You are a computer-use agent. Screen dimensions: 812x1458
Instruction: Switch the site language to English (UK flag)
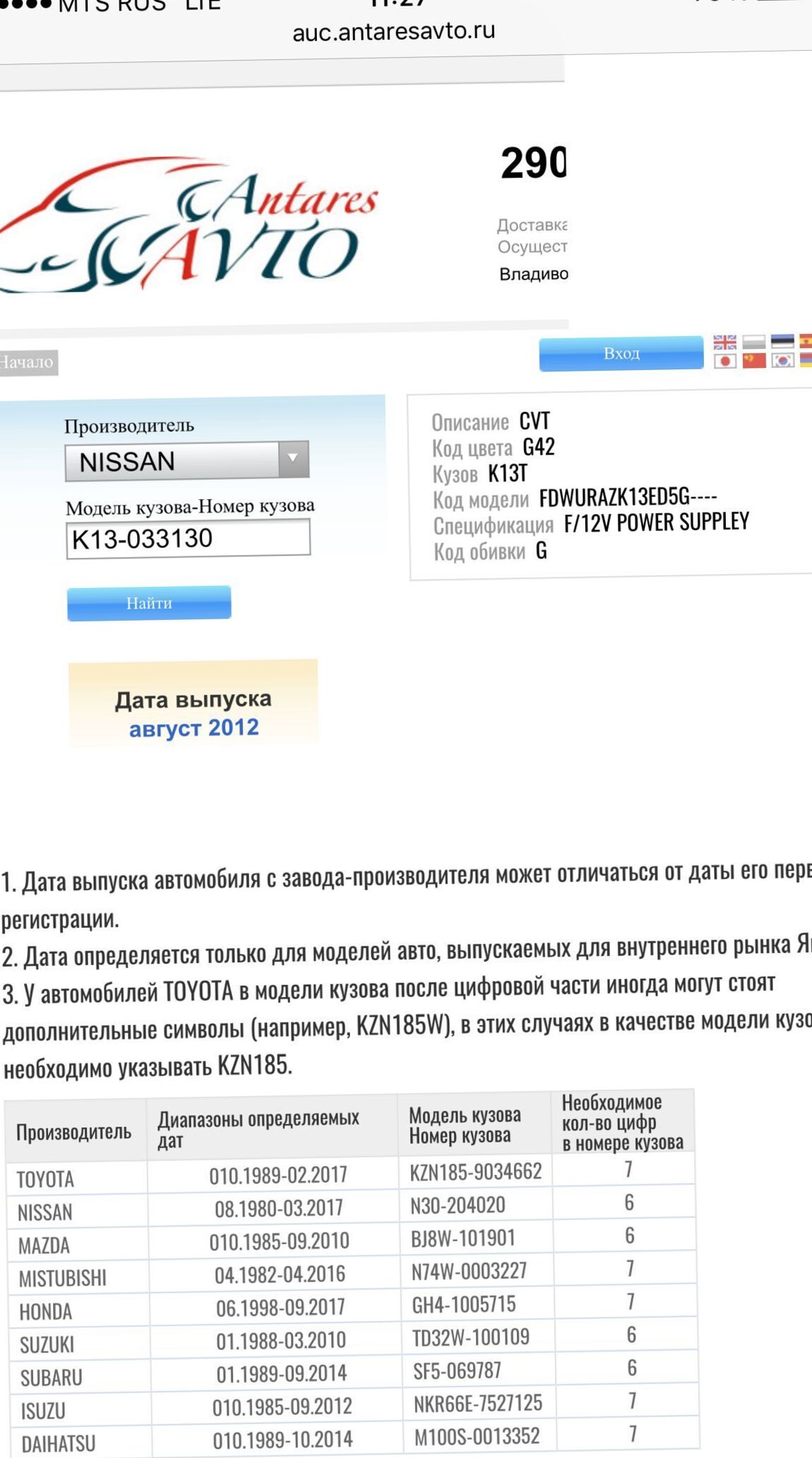(x=724, y=342)
